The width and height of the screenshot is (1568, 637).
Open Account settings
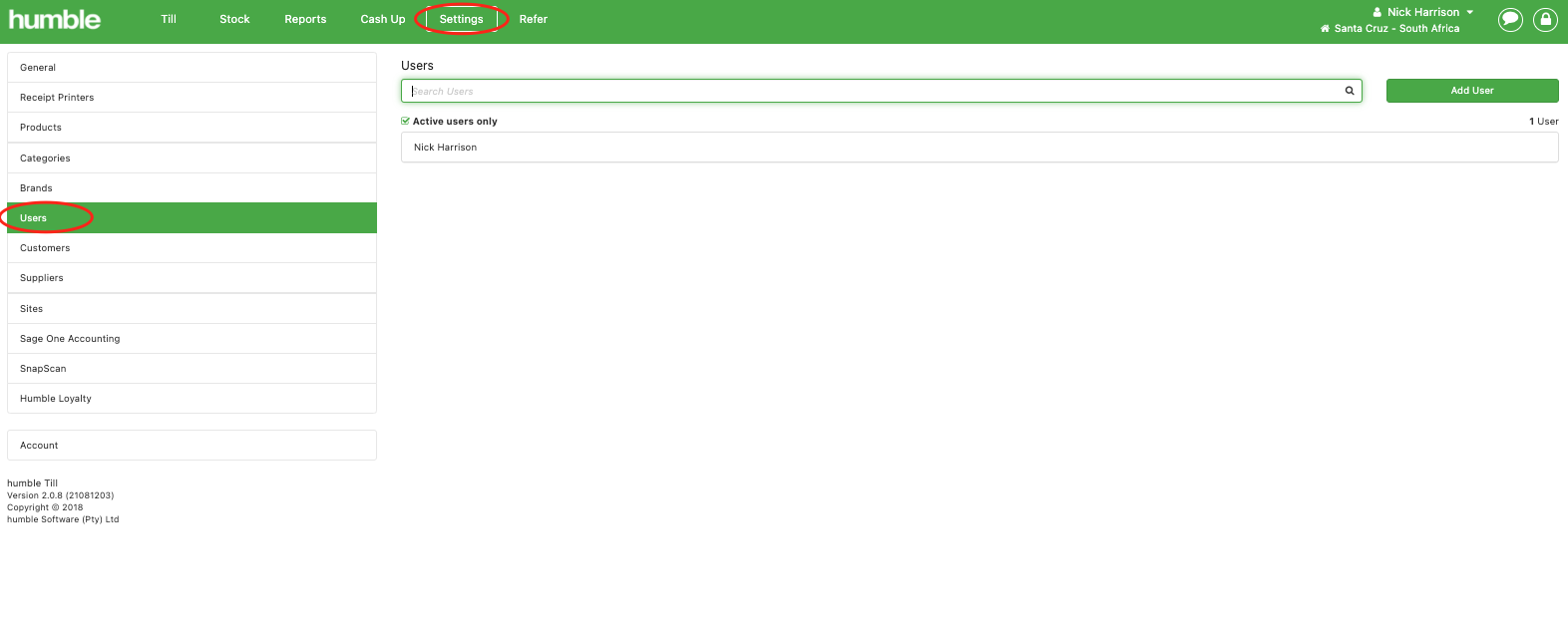point(192,446)
